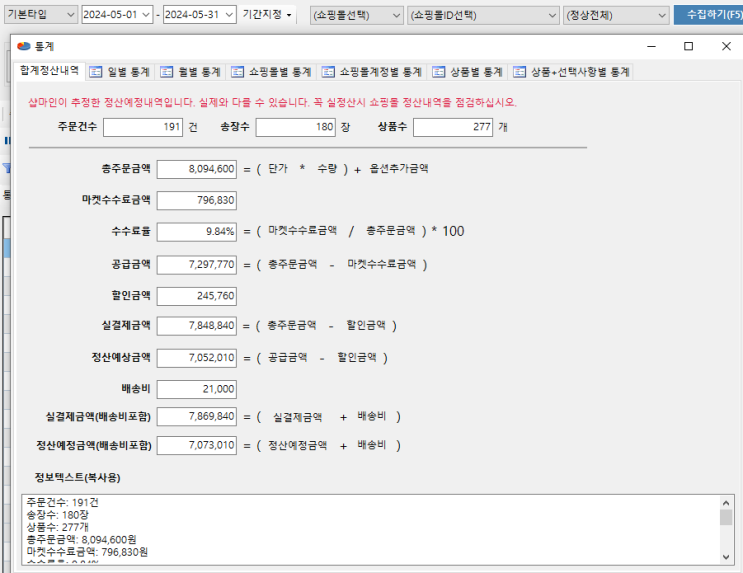The width and height of the screenshot is (743, 573).
Task: Click the 쇼핑몰별 통계 tab table icon
Action: coord(237,72)
